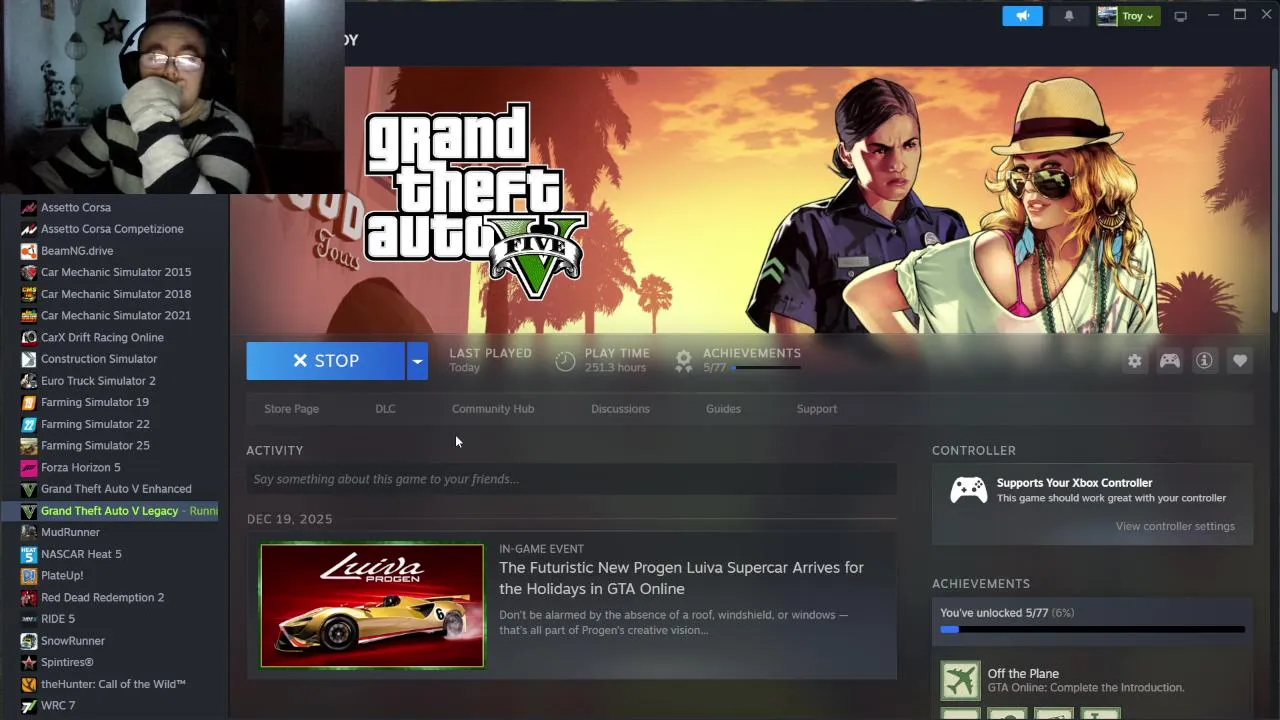The image size is (1280, 720).
Task: Click the Assetto Corsa game icon
Action: coord(29,207)
